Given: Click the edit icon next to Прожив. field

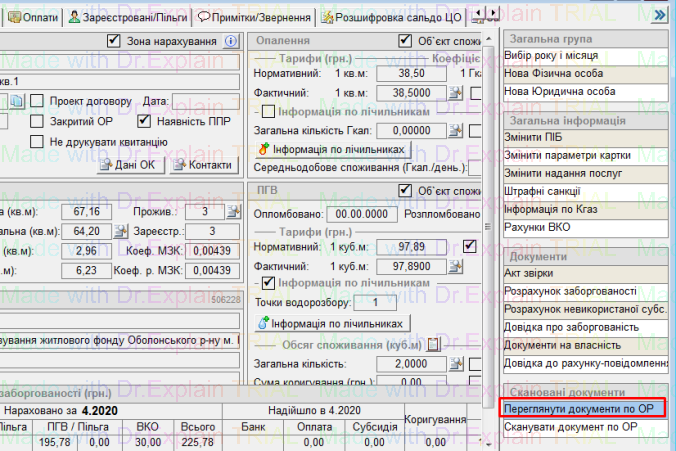Looking at the screenshot, I should 233,211.
